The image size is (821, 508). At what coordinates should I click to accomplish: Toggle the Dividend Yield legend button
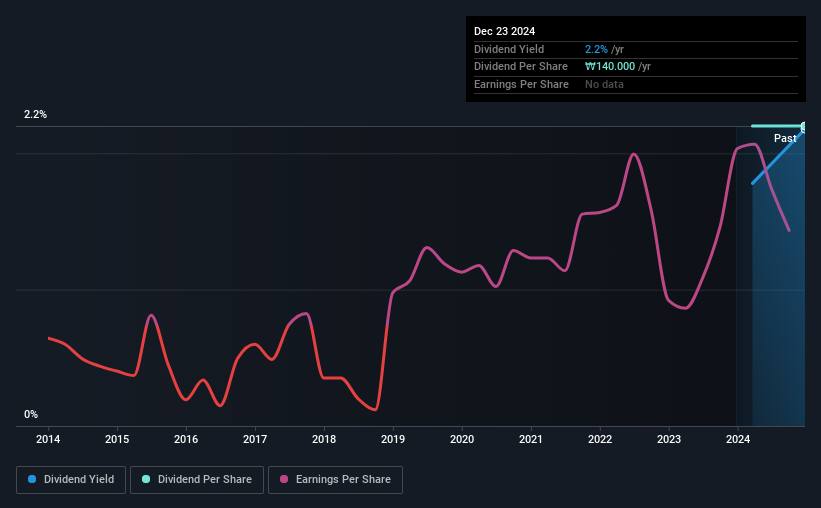pos(71,480)
